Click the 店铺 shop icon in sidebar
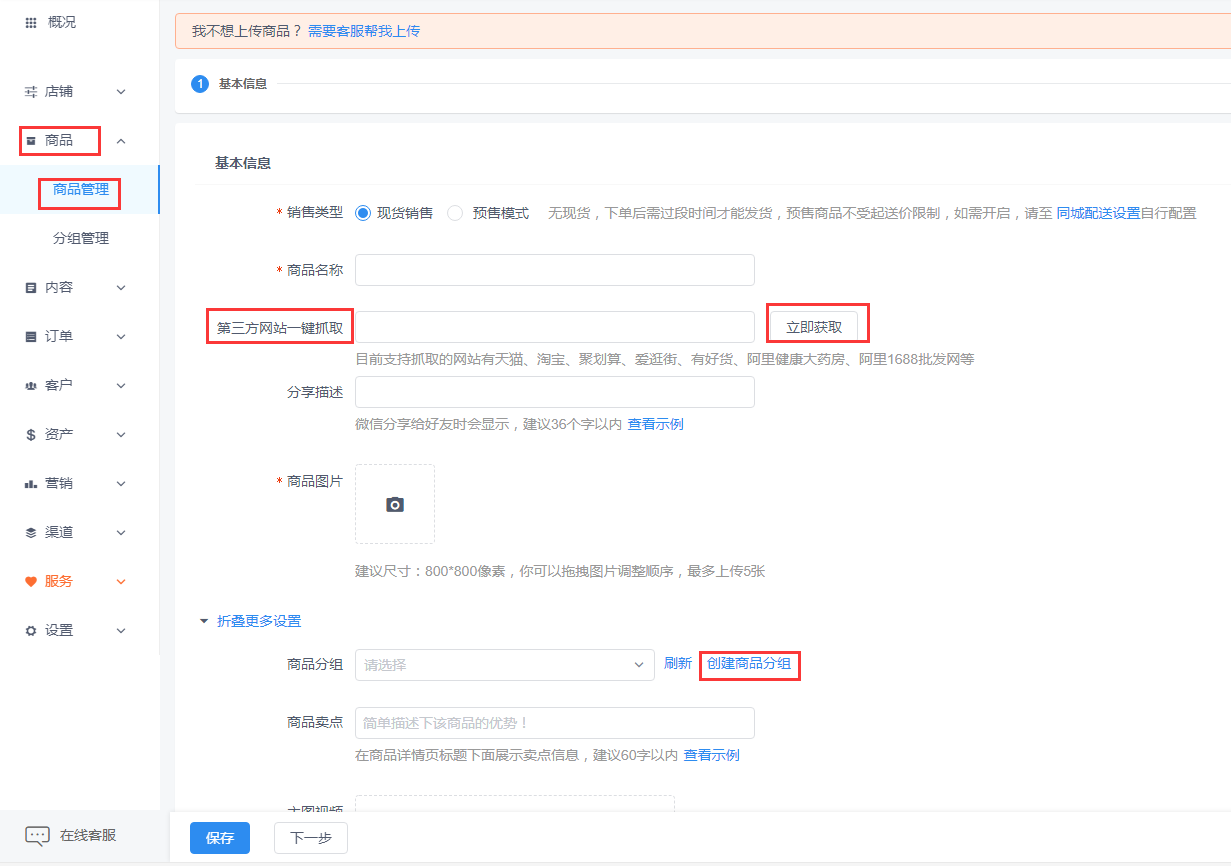 (x=31, y=91)
